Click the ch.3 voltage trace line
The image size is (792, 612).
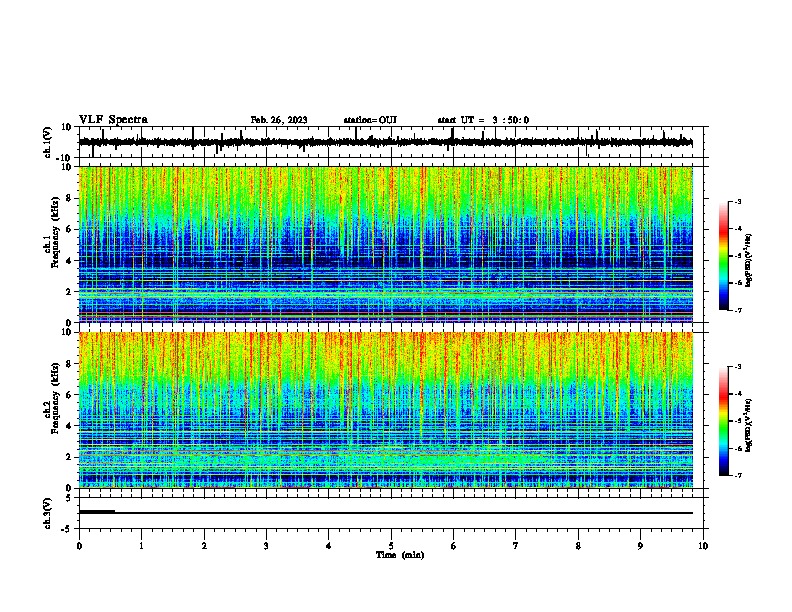point(385,513)
